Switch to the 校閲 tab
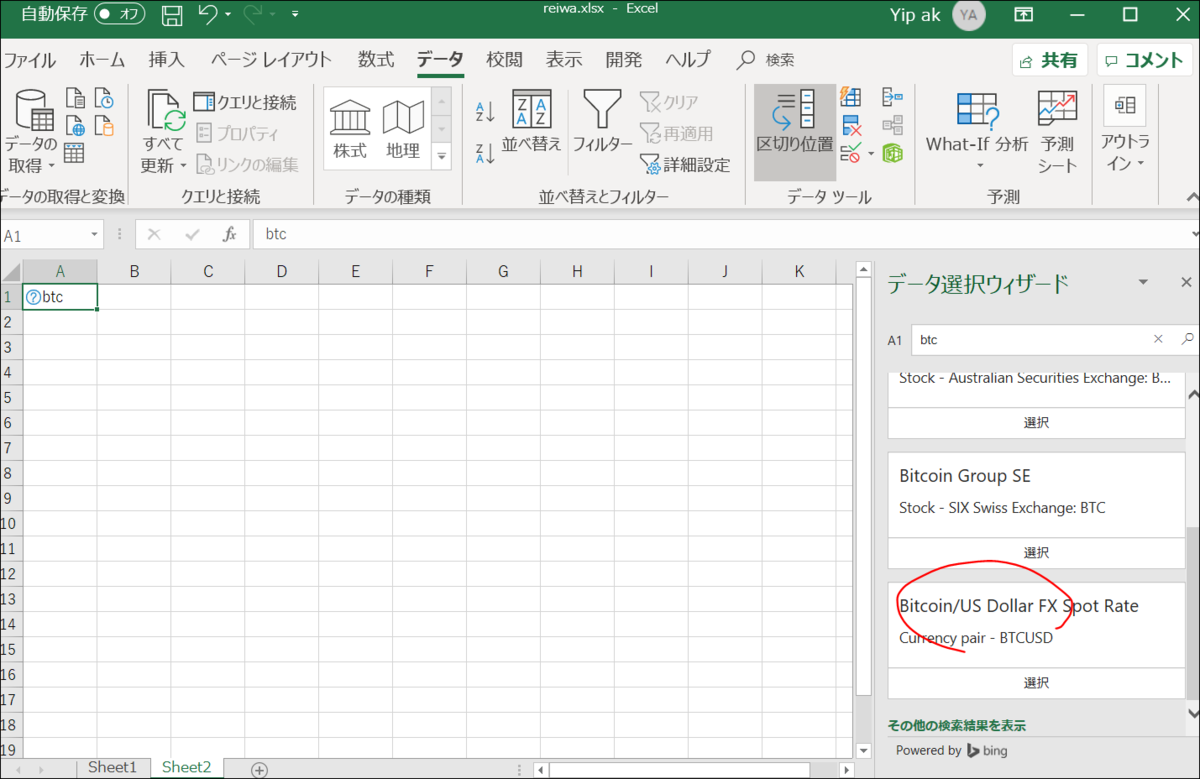Screen dimensions: 1200x779 click(504, 60)
